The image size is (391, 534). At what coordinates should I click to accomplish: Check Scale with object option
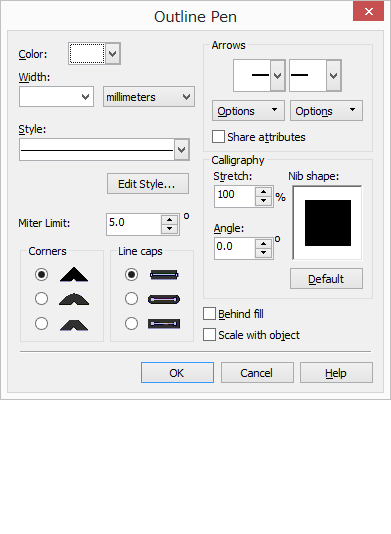209,335
